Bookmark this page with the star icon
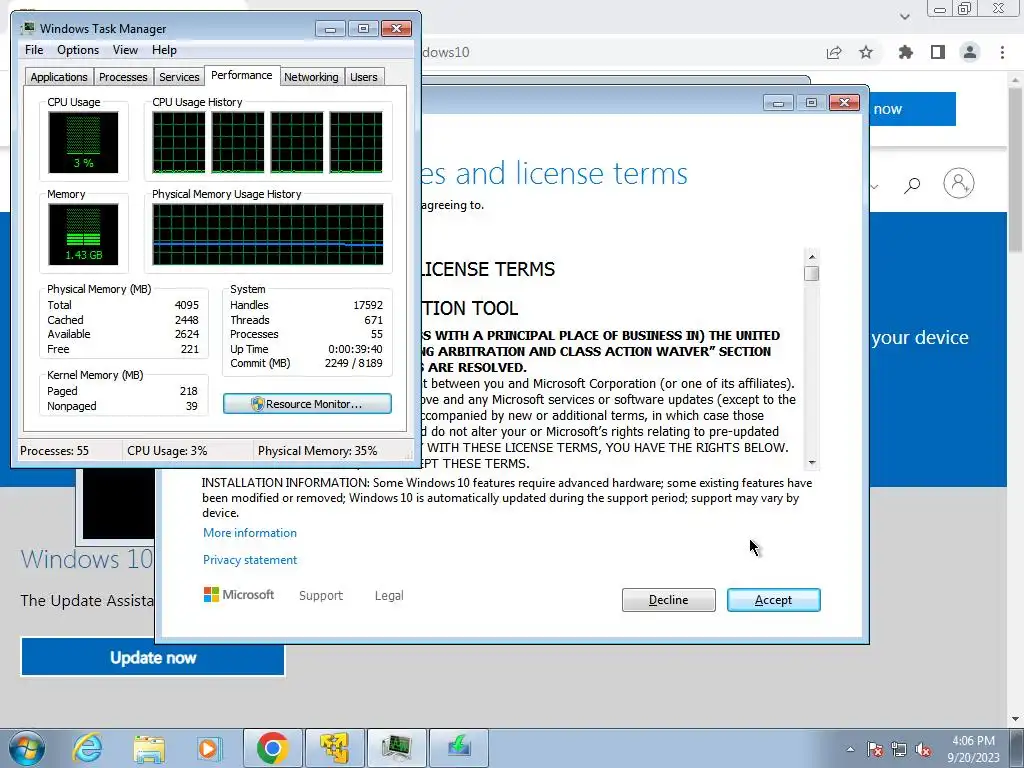Image resolution: width=1024 pixels, height=768 pixels. pos(866,52)
